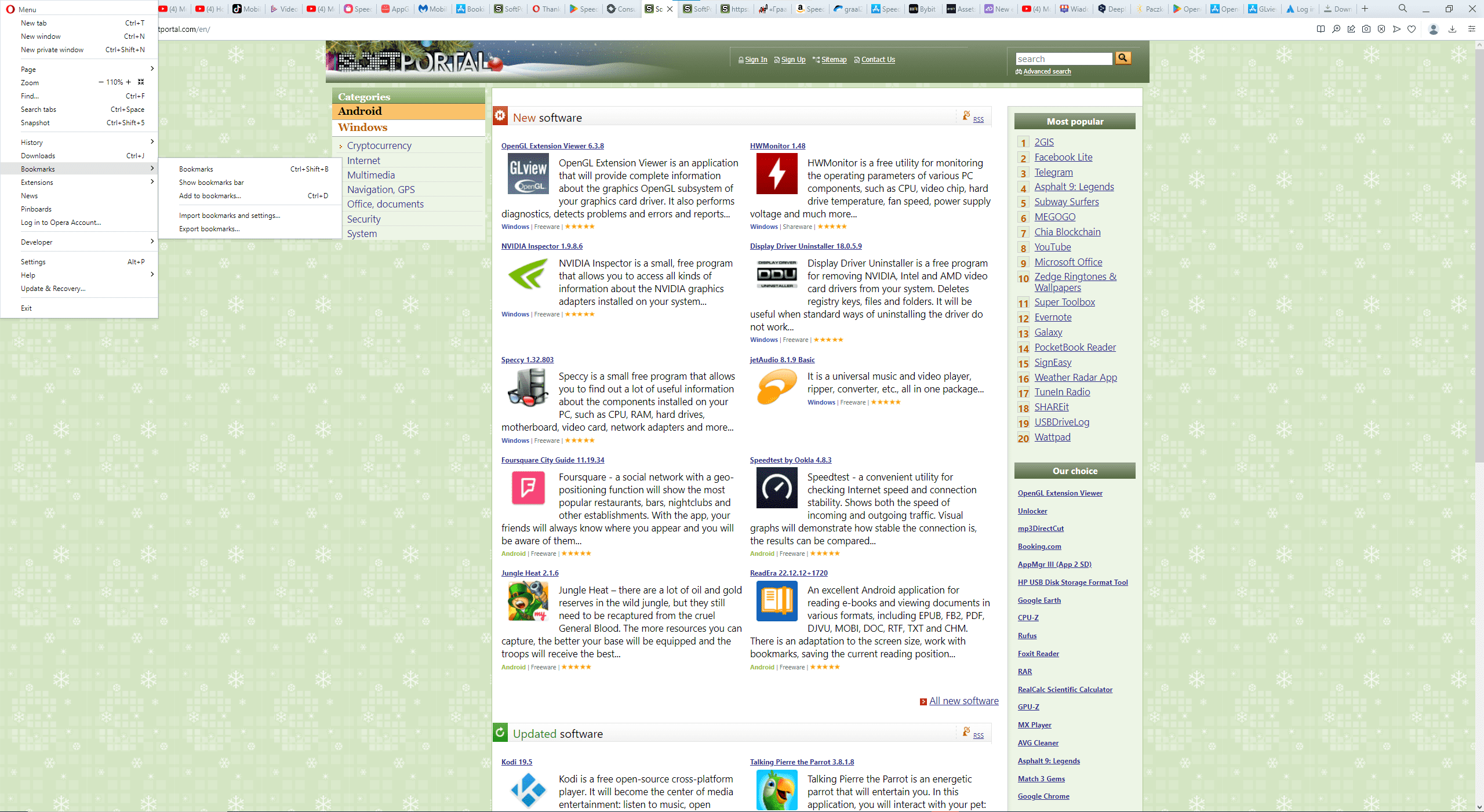Open Easy Setup sliders icon
Viewport: 1484px width, 812px height.
pyautogui.click(x=1471, y=29)
